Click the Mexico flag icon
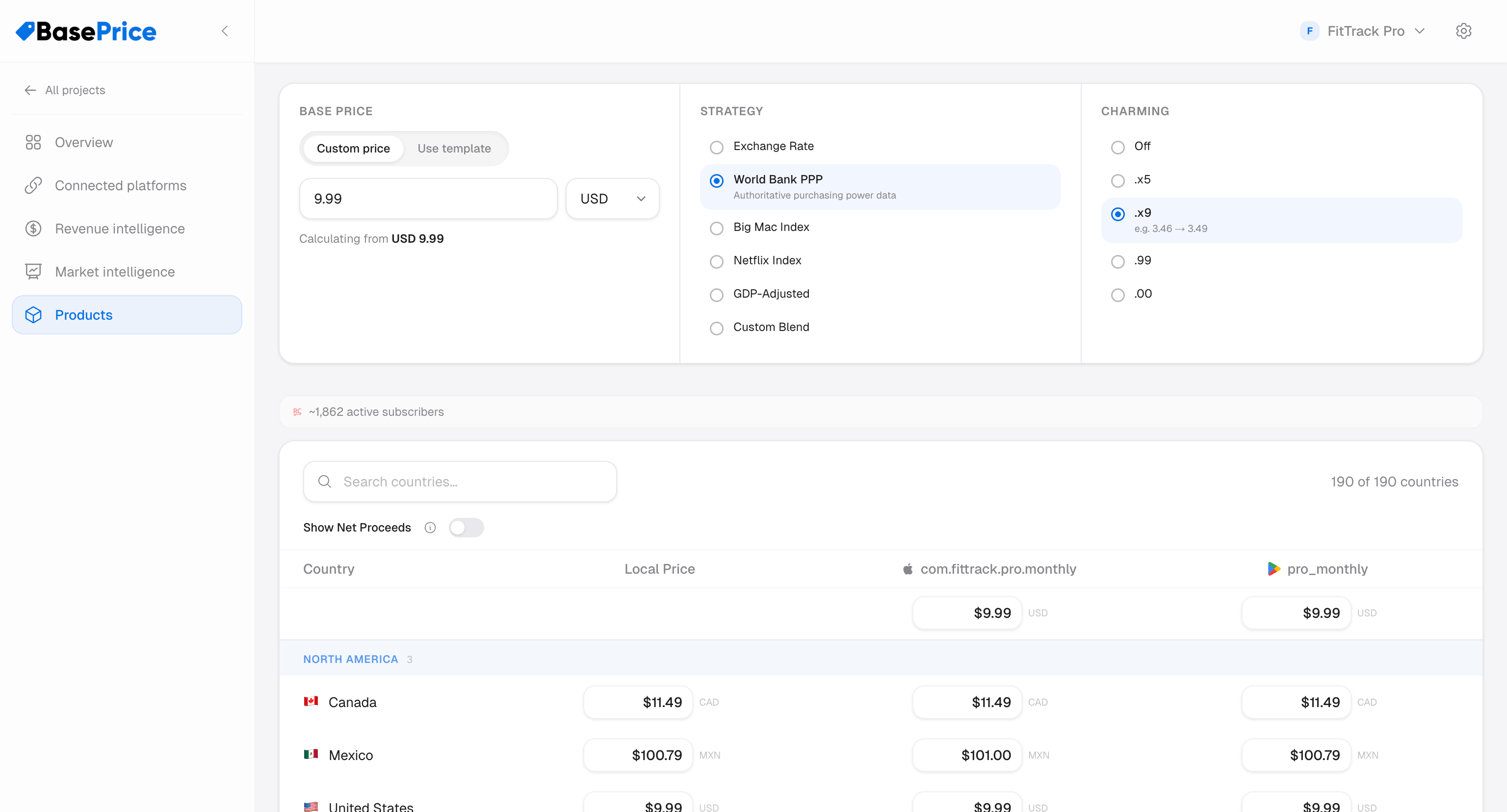Viewport: 1507px width, 812px height. point(311,754)
